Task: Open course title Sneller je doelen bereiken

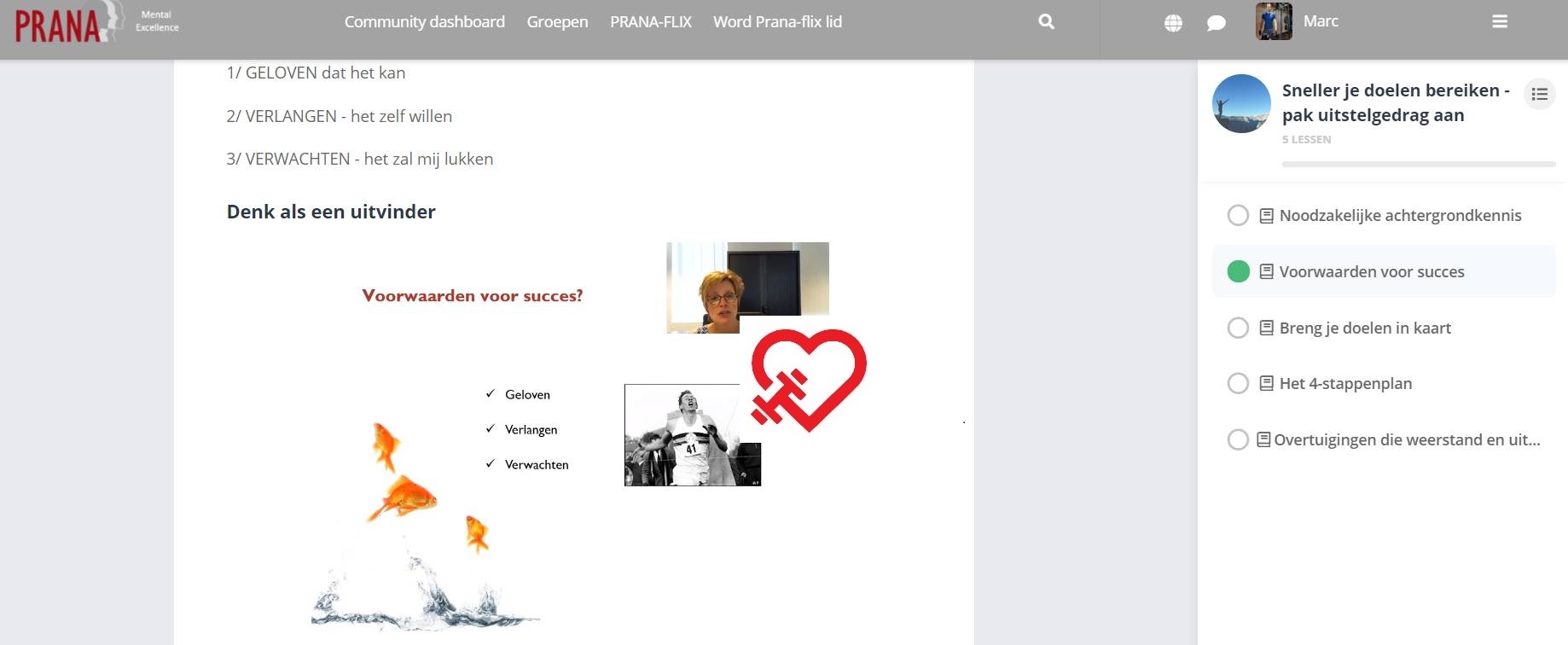Action: [1395, 102]
